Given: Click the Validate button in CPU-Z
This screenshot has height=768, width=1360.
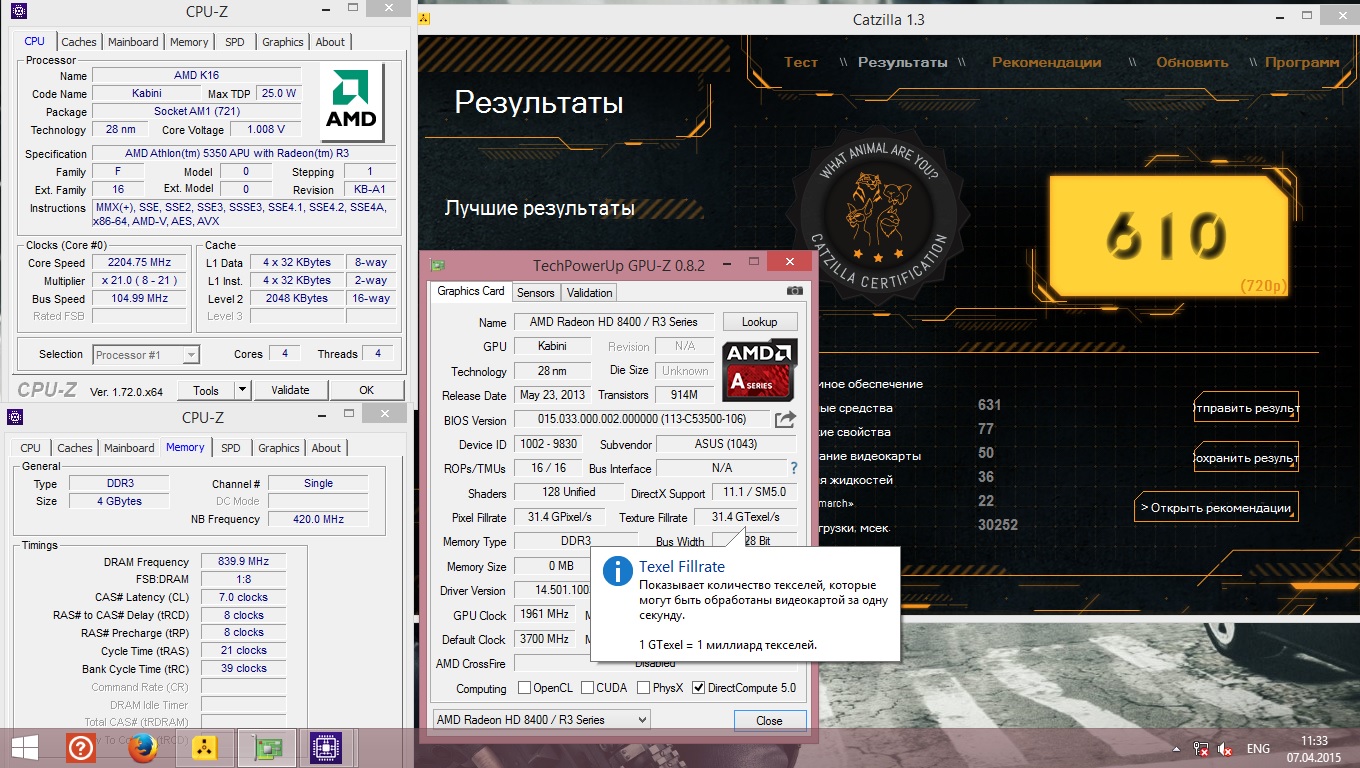Looking at the screenshot, I should point(290,390).
